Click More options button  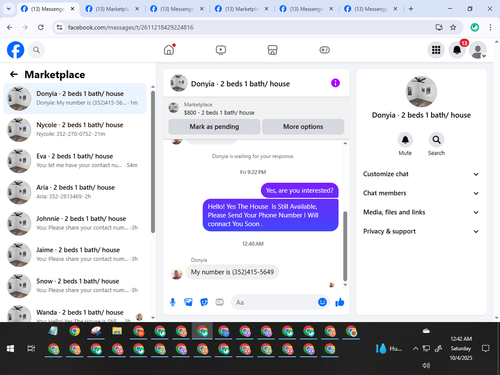click(x=303, y=127)
